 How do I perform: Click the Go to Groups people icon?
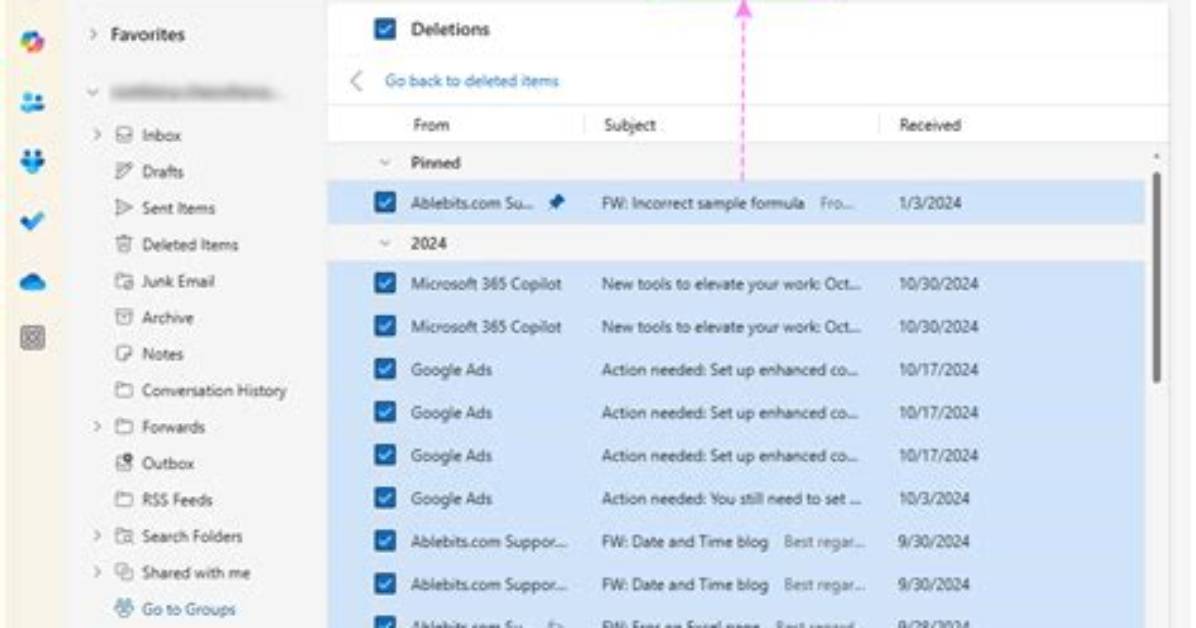(124, 608)
